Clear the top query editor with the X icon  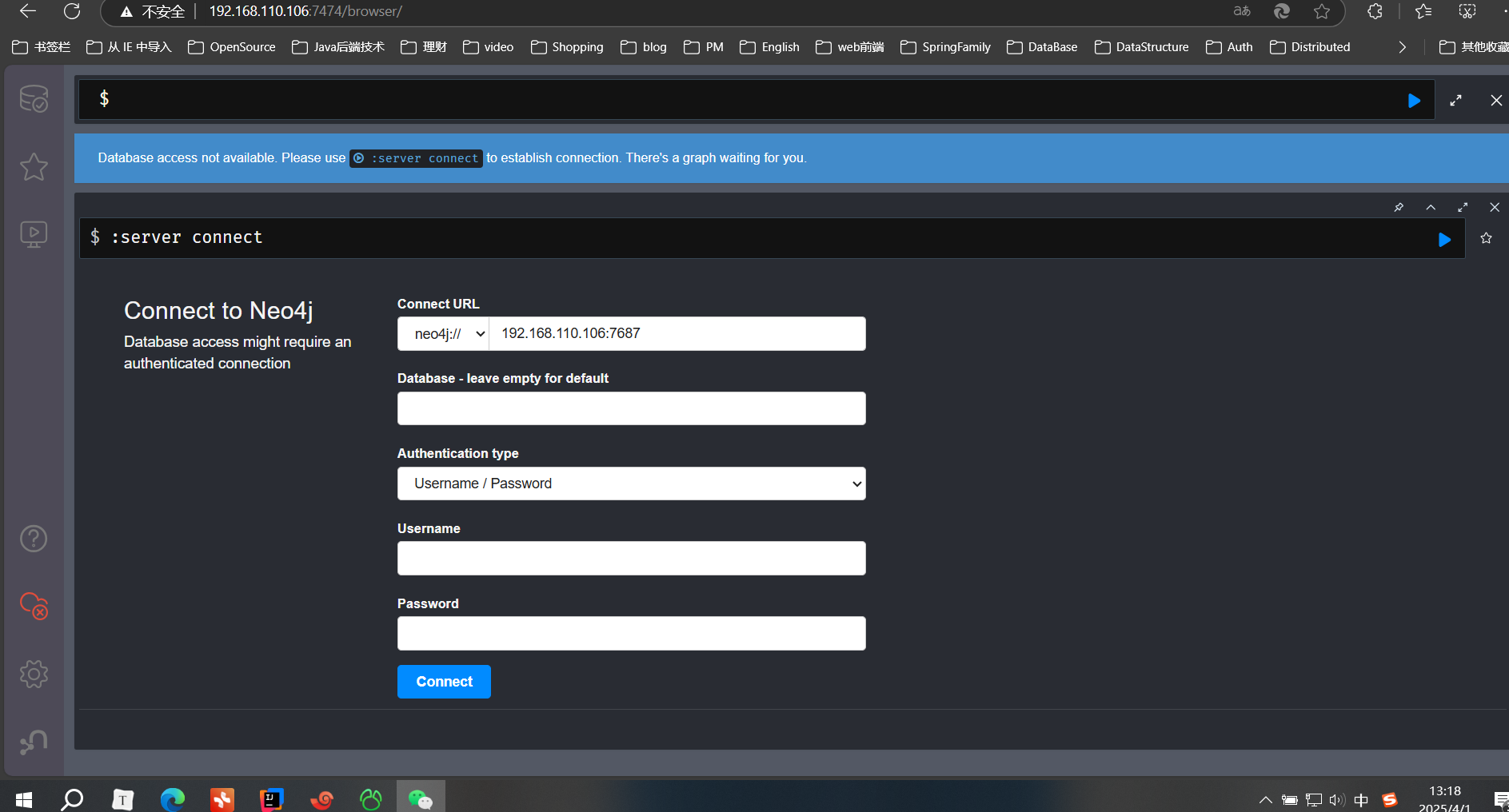[1495, 101]
